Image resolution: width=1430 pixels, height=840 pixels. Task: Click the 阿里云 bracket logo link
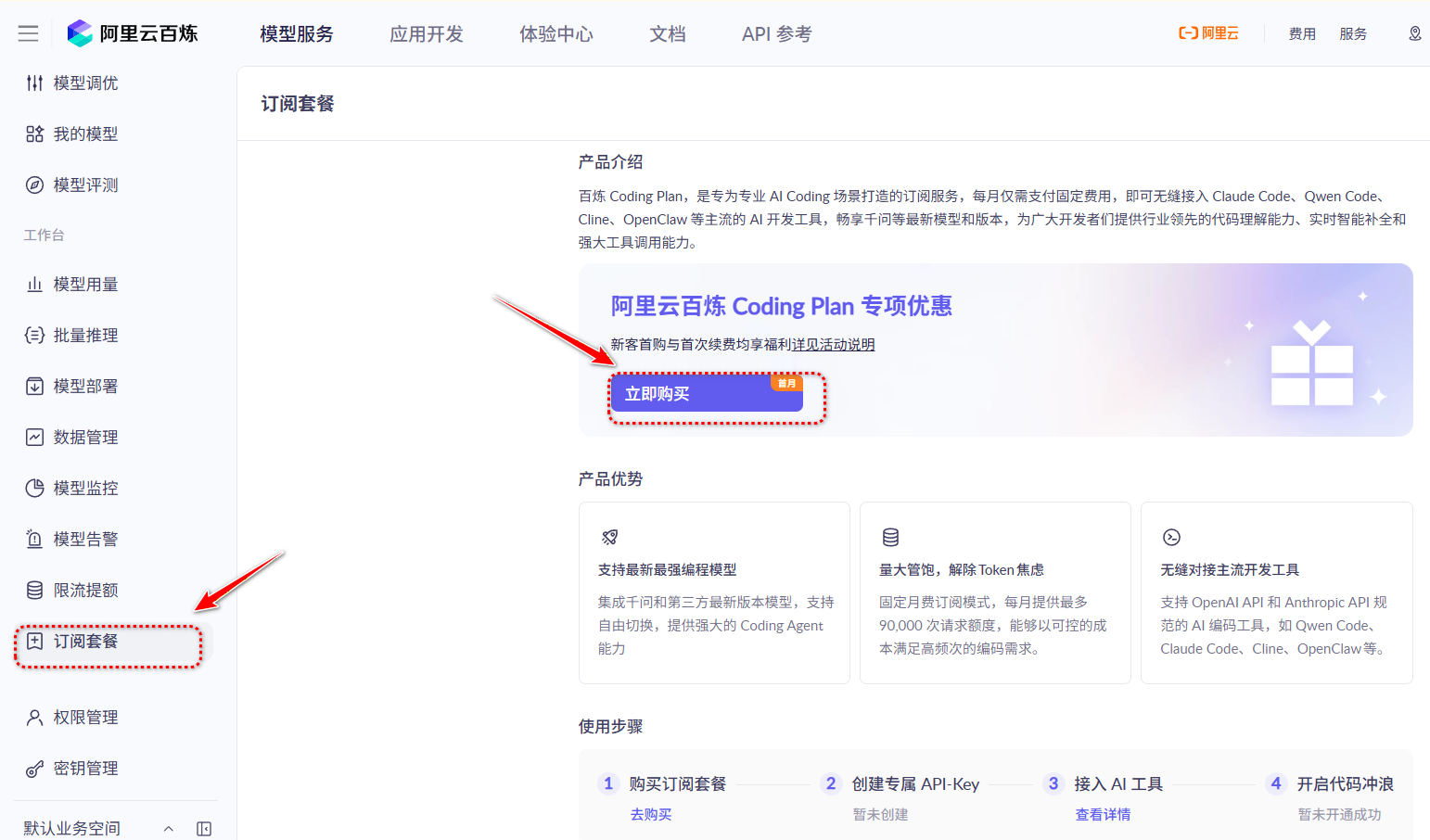tap(1208, 33)
